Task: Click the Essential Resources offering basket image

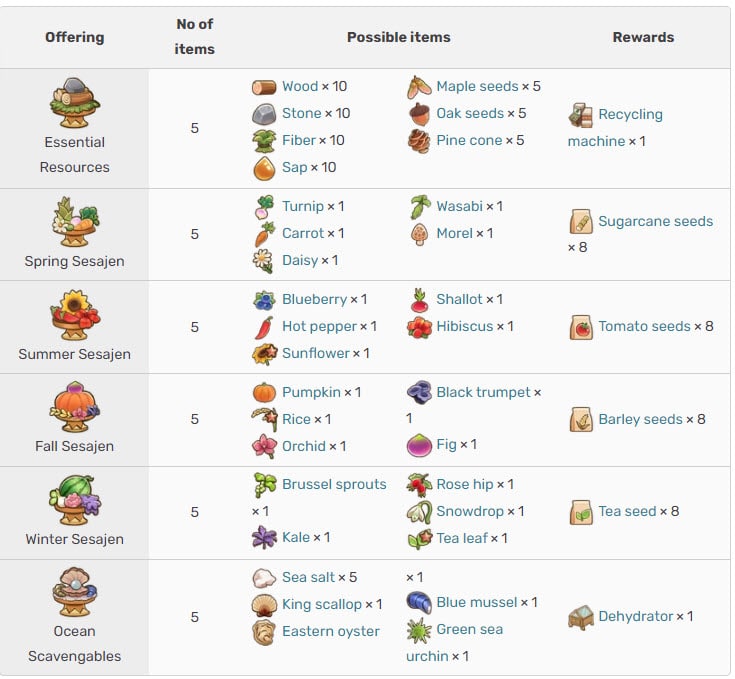Action: (x=75, y=103)
